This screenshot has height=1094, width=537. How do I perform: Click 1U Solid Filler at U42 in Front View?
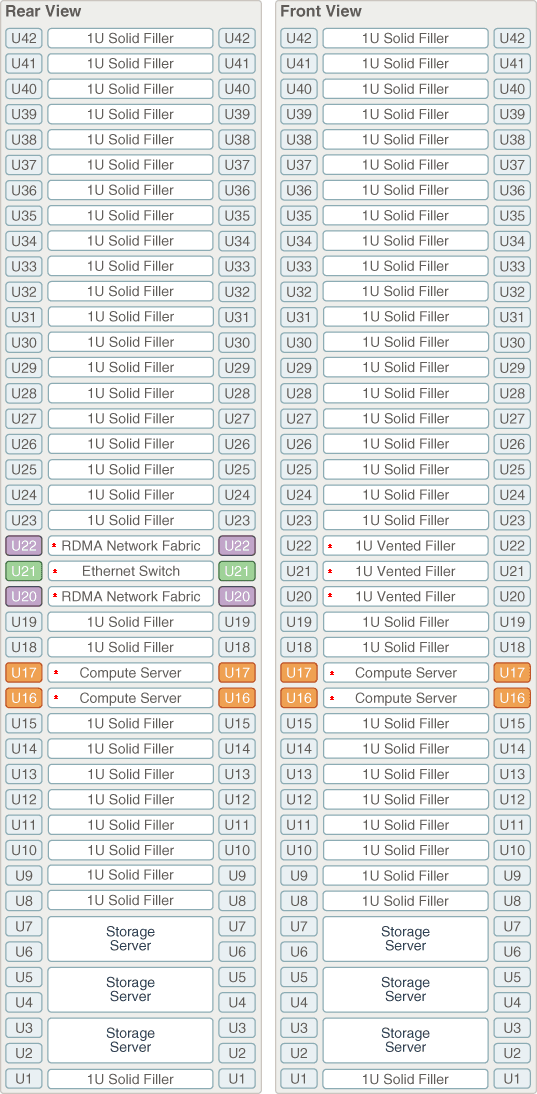[x=405, y=38]
